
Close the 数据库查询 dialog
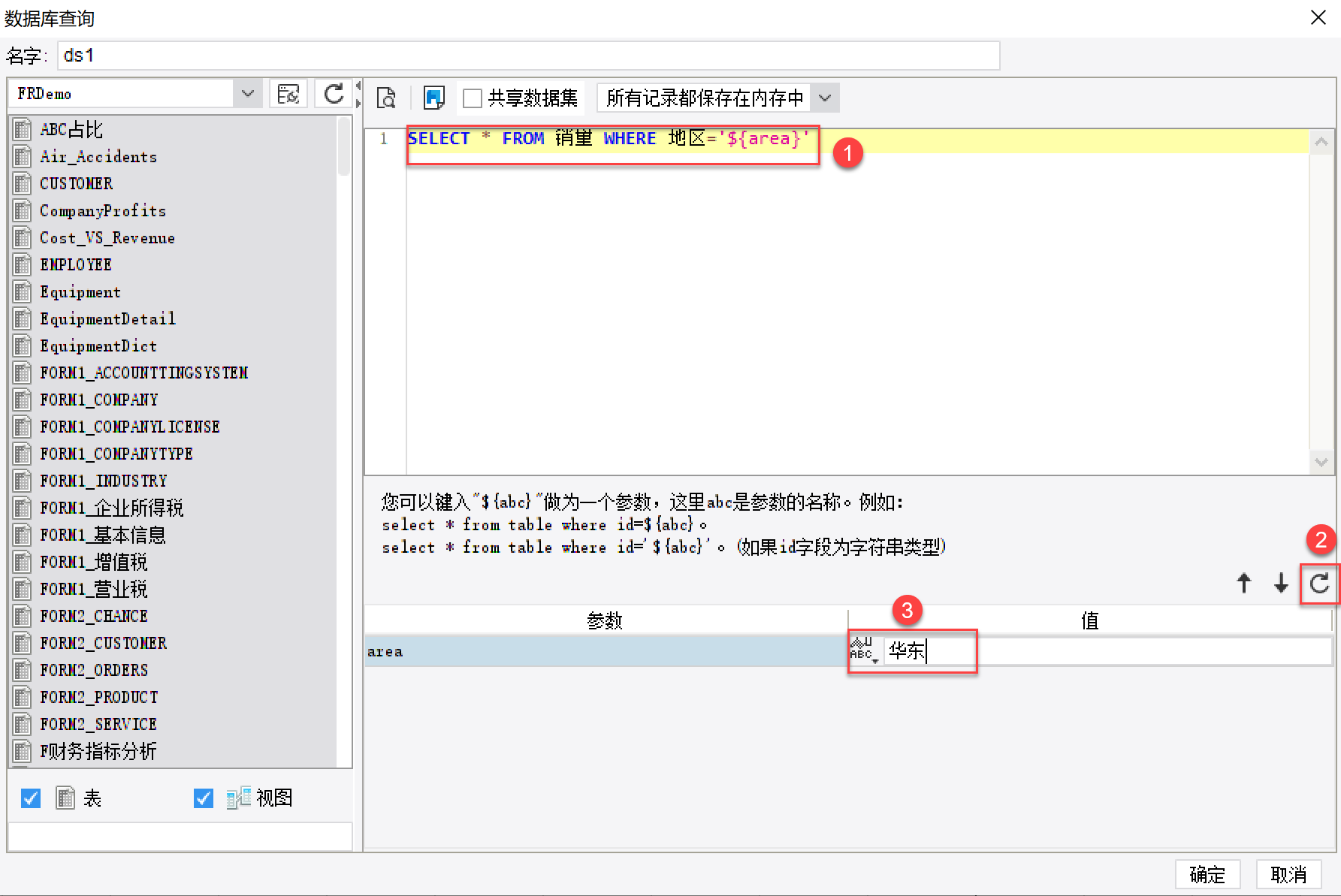click(x=1318, y=17)
